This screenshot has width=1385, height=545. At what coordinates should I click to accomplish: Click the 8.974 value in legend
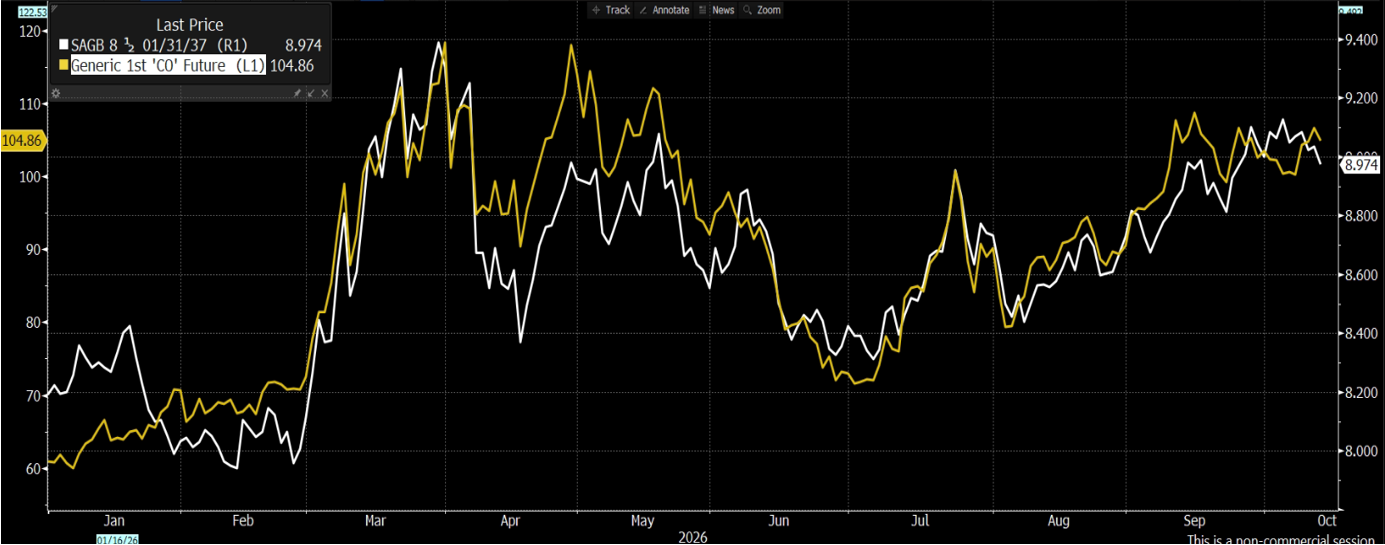[301, 45]
